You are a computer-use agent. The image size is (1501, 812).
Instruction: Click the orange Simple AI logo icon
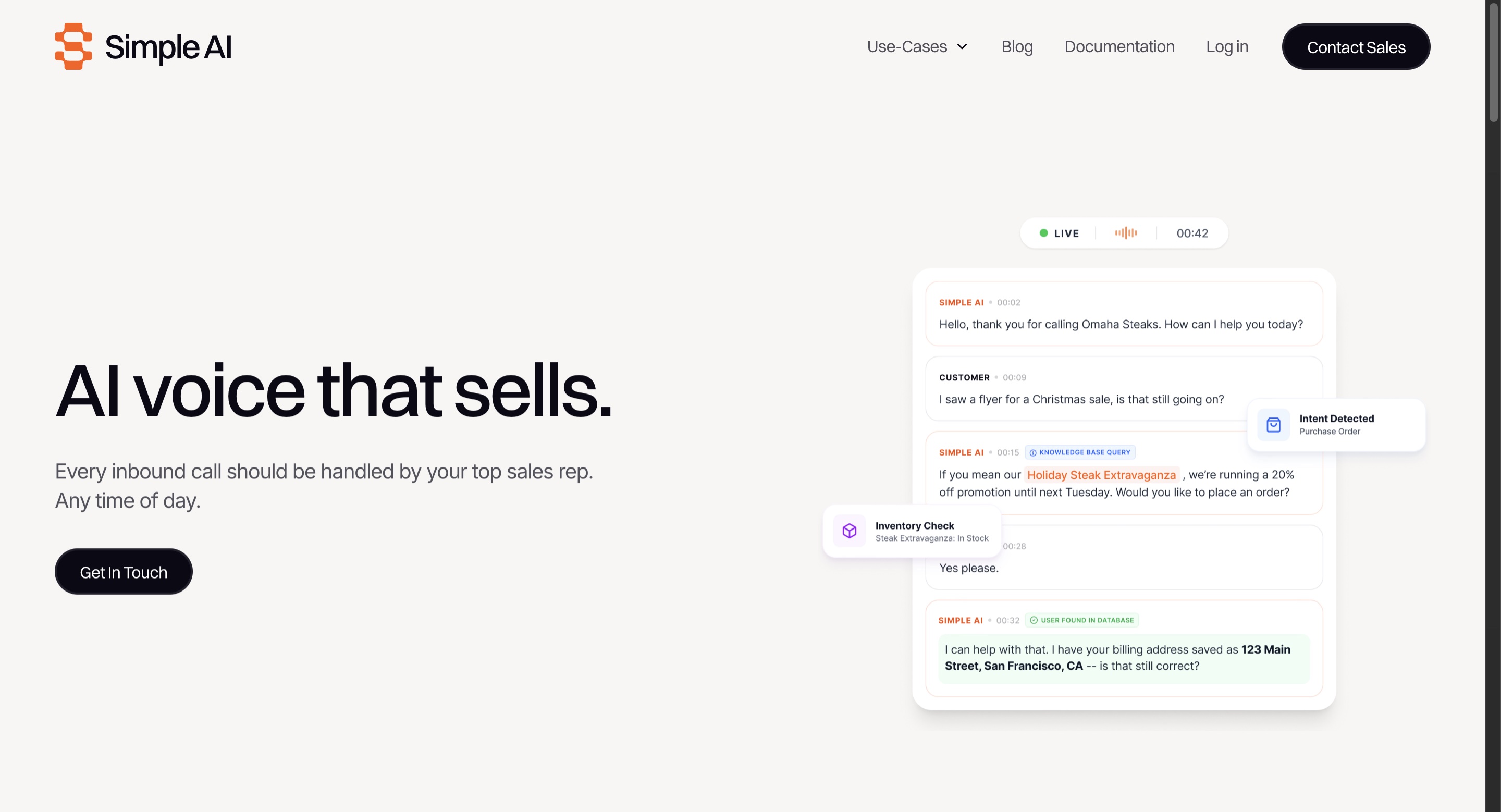tap(73, 46)
